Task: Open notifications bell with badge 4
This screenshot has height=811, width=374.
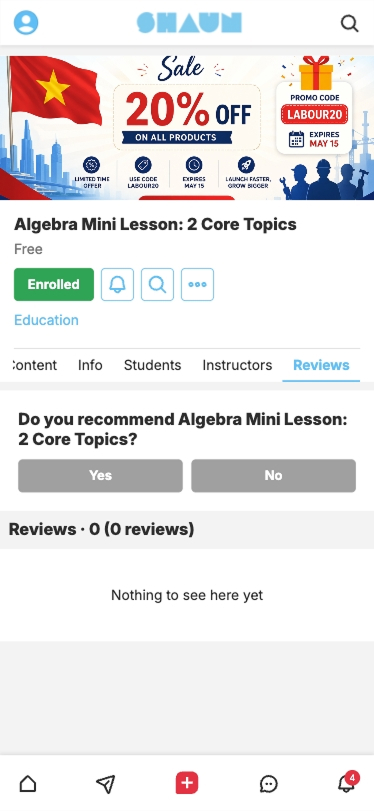Action: coord(348,782)
